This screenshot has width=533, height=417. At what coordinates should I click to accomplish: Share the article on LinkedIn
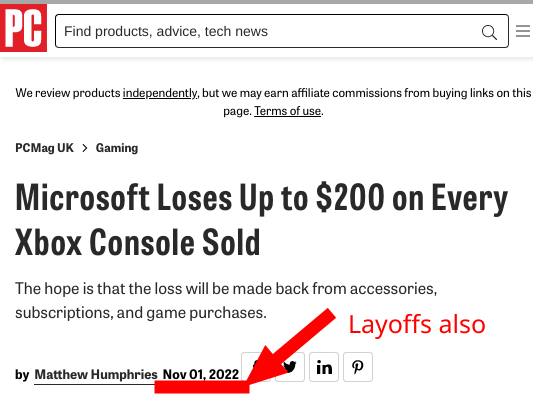(324, 367)
